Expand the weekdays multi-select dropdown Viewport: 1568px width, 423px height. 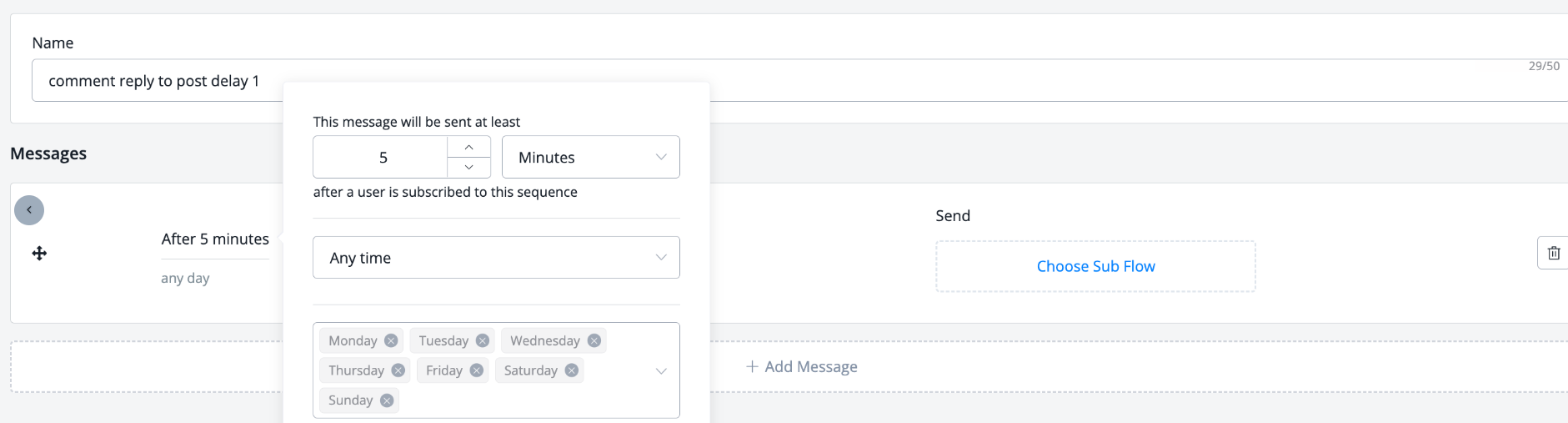(x=661, y=370)
